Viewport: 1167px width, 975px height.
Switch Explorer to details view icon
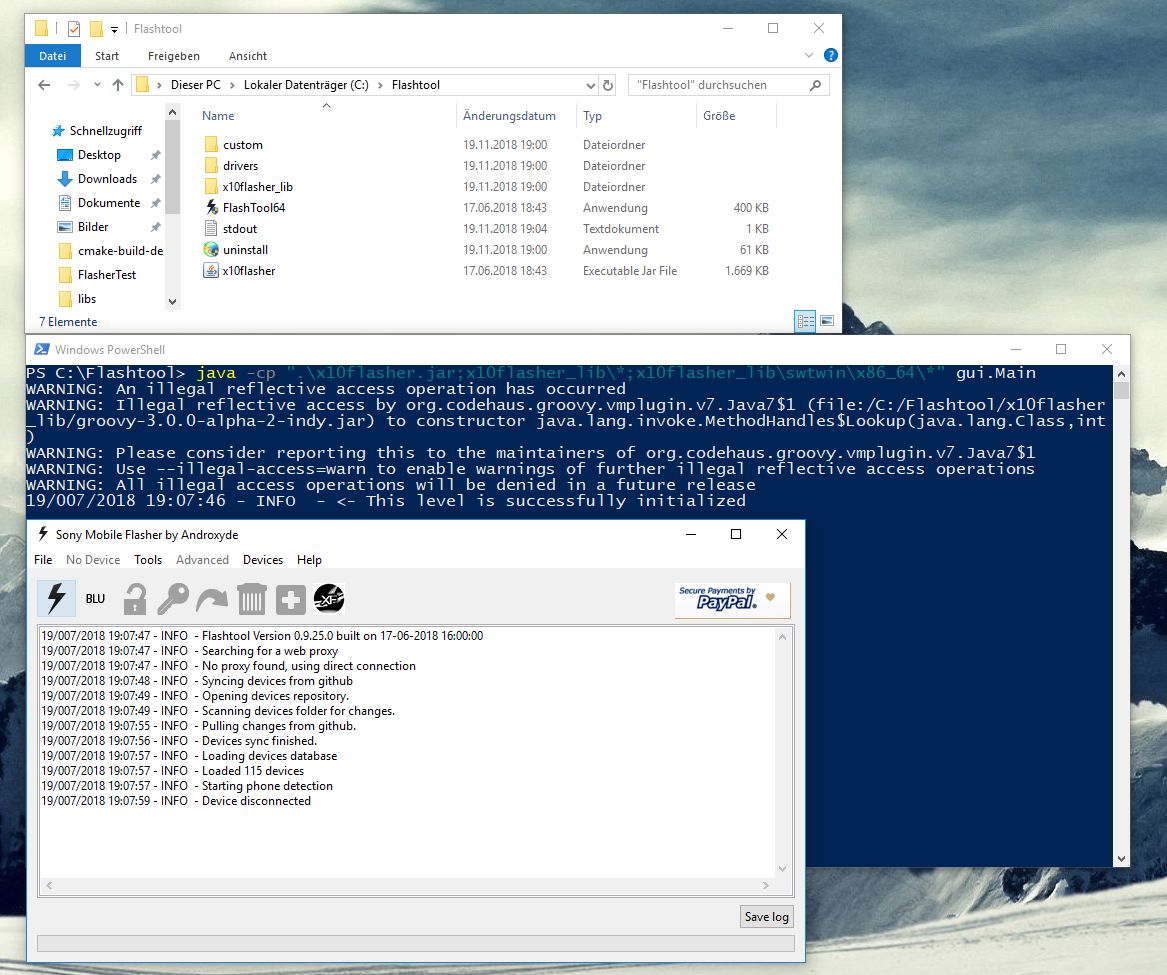pyautogui.click(x=805, y=321)
